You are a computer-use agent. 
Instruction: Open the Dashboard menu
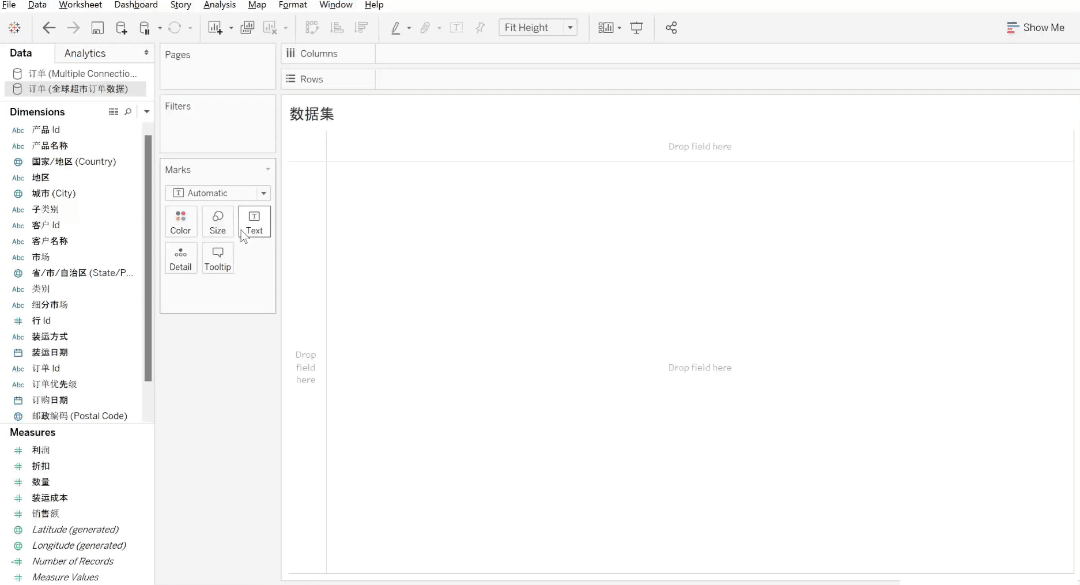pos(136,5)
